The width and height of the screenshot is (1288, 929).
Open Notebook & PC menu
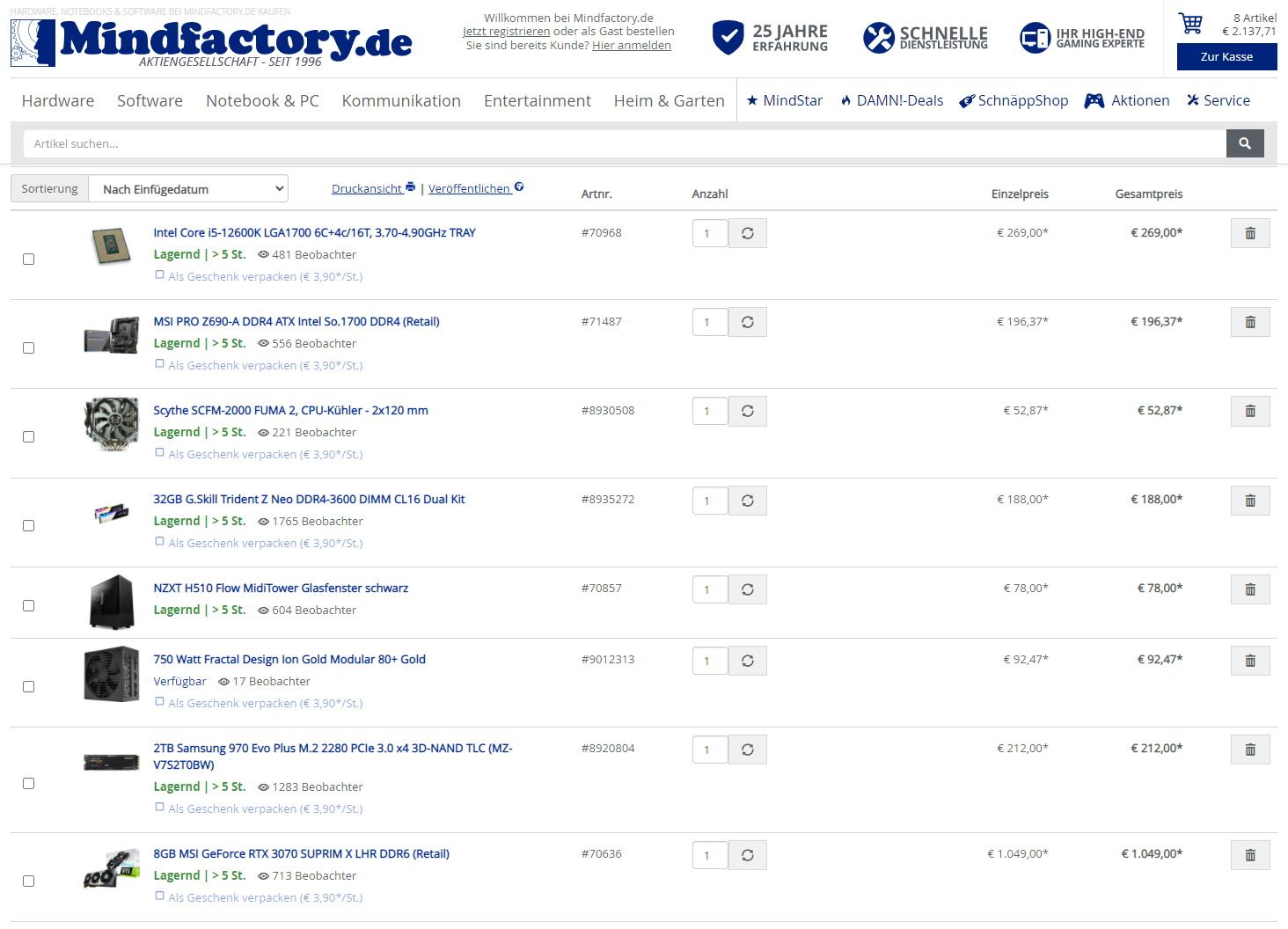[x=262, y=100]
